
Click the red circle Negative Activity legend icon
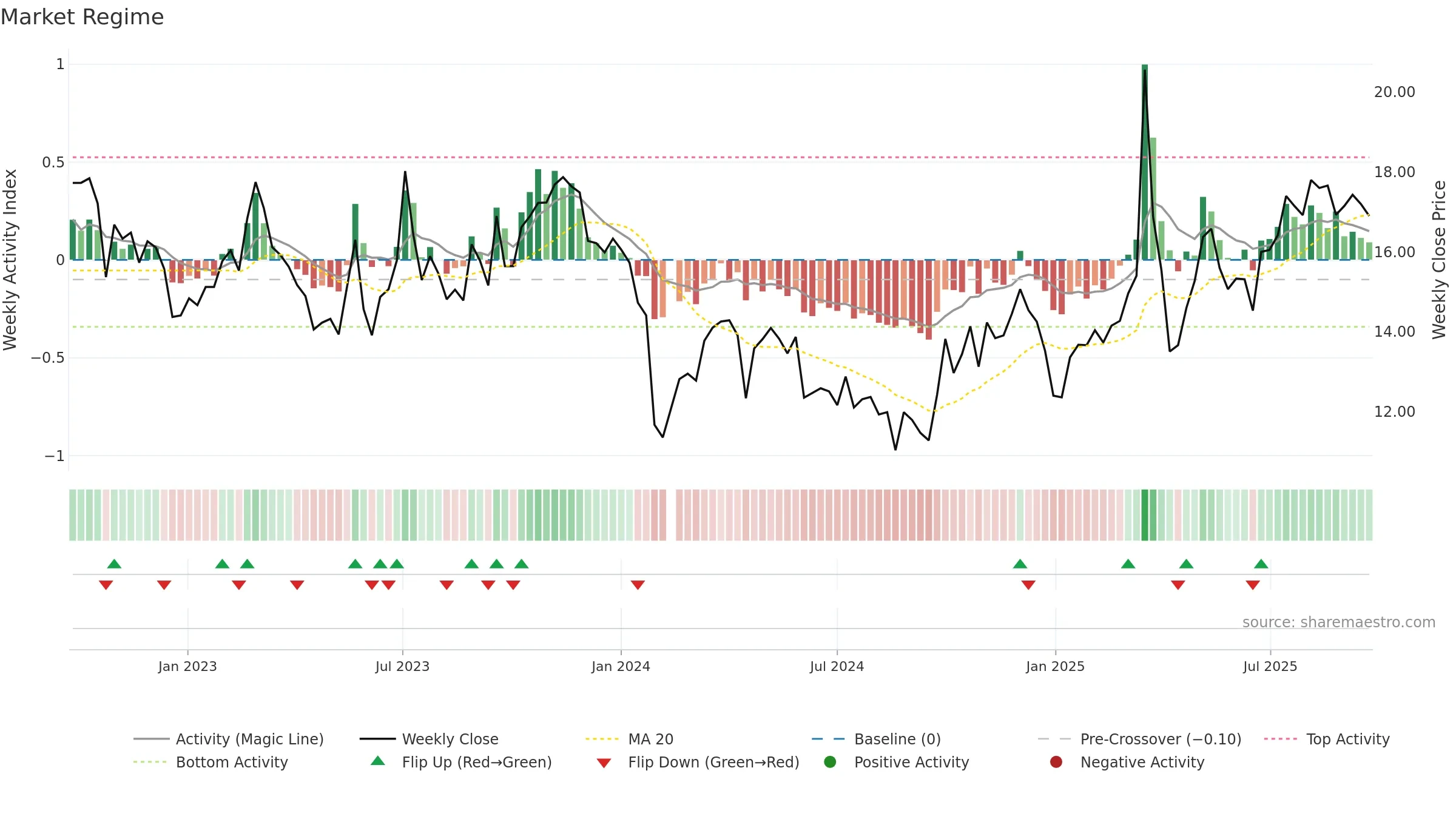coord(1056,762)
